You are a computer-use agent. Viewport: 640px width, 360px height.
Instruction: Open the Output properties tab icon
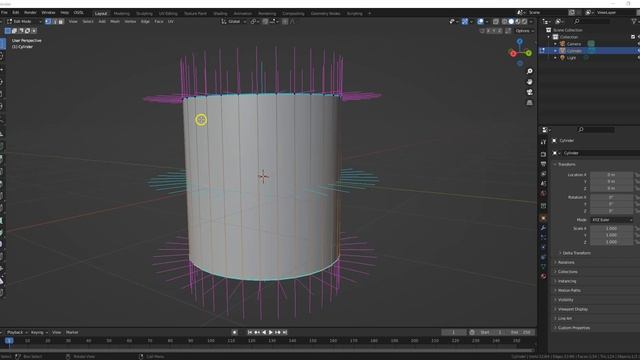543,164
